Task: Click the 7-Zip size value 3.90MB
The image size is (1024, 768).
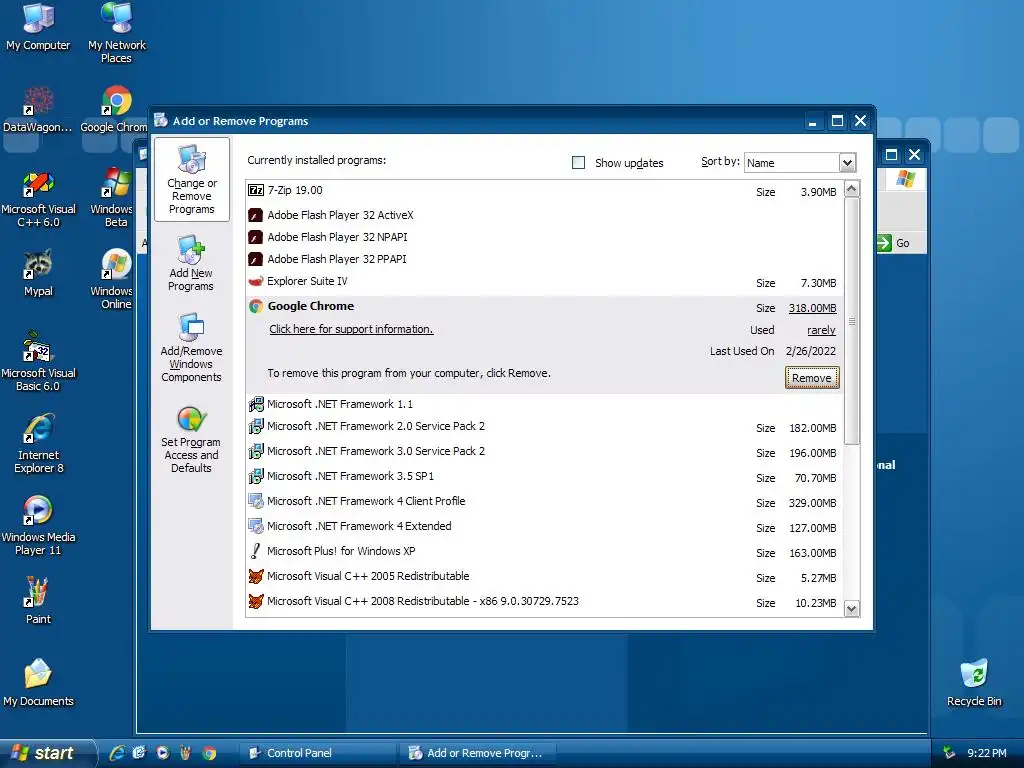Action: [818, 192]
